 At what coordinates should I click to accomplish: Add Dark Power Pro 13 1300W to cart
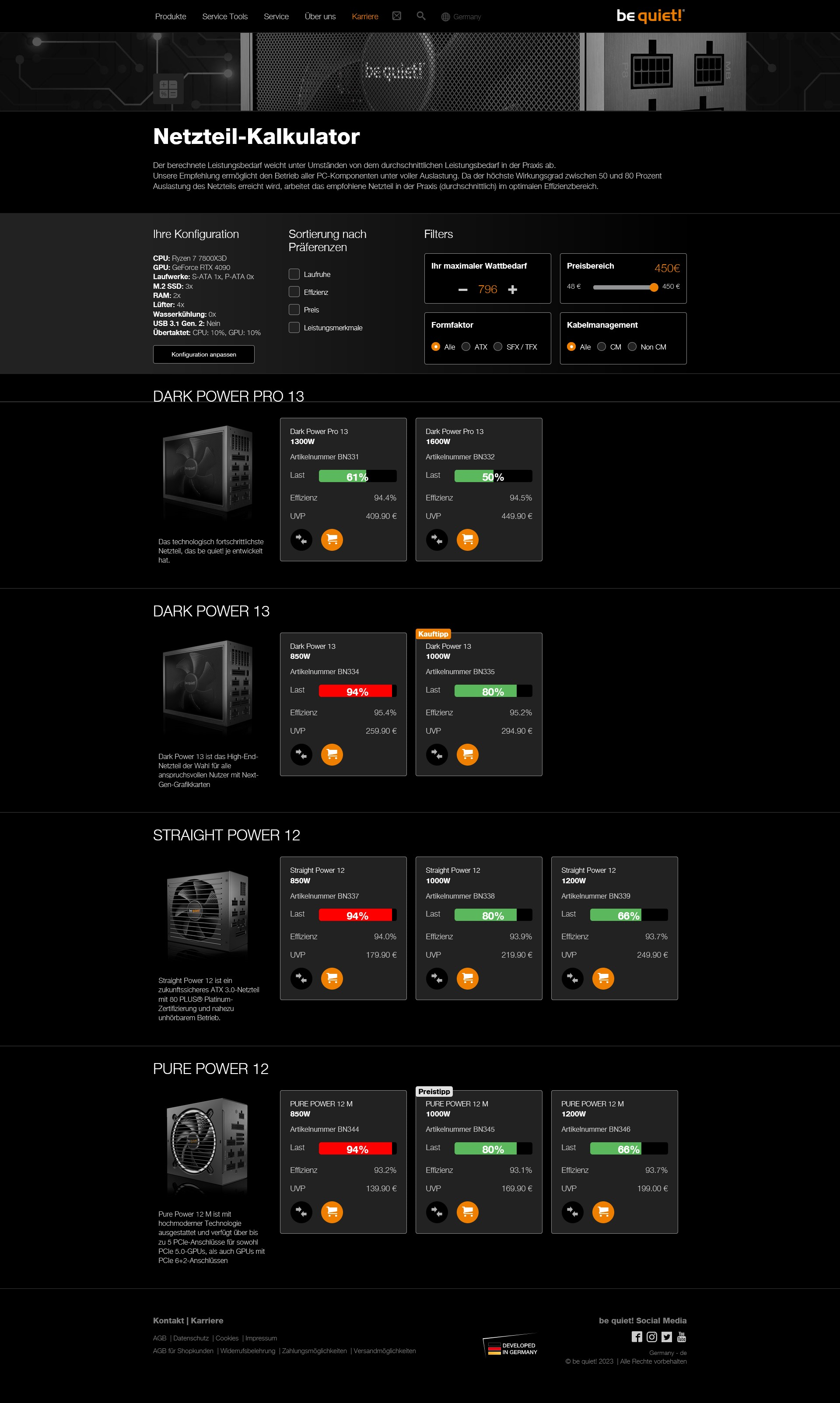coord(332,539)
